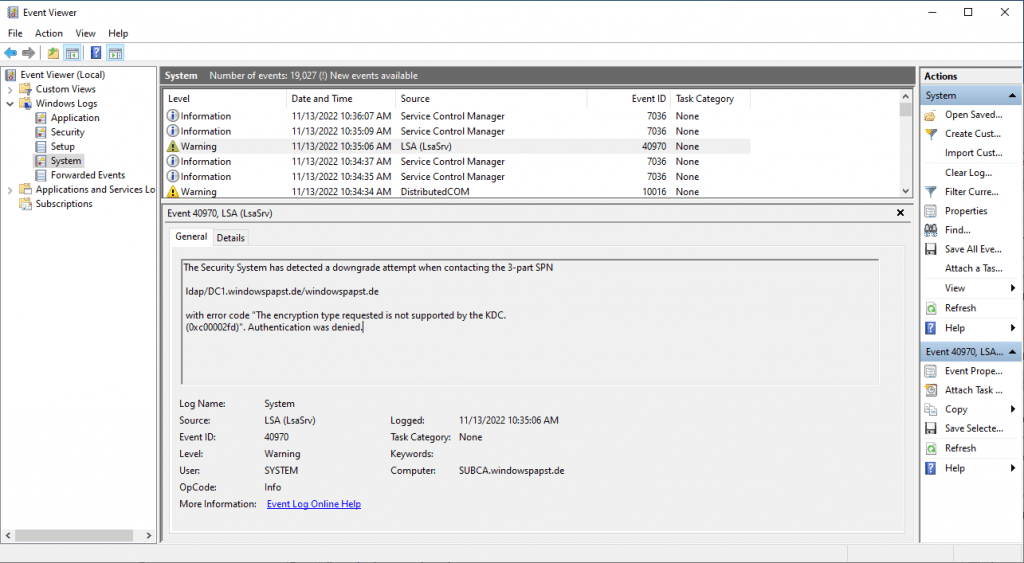Toggle Show/Hide Action Pane toolbar icon
This screenshot has height=563, width=1024.
pos(115,53)
